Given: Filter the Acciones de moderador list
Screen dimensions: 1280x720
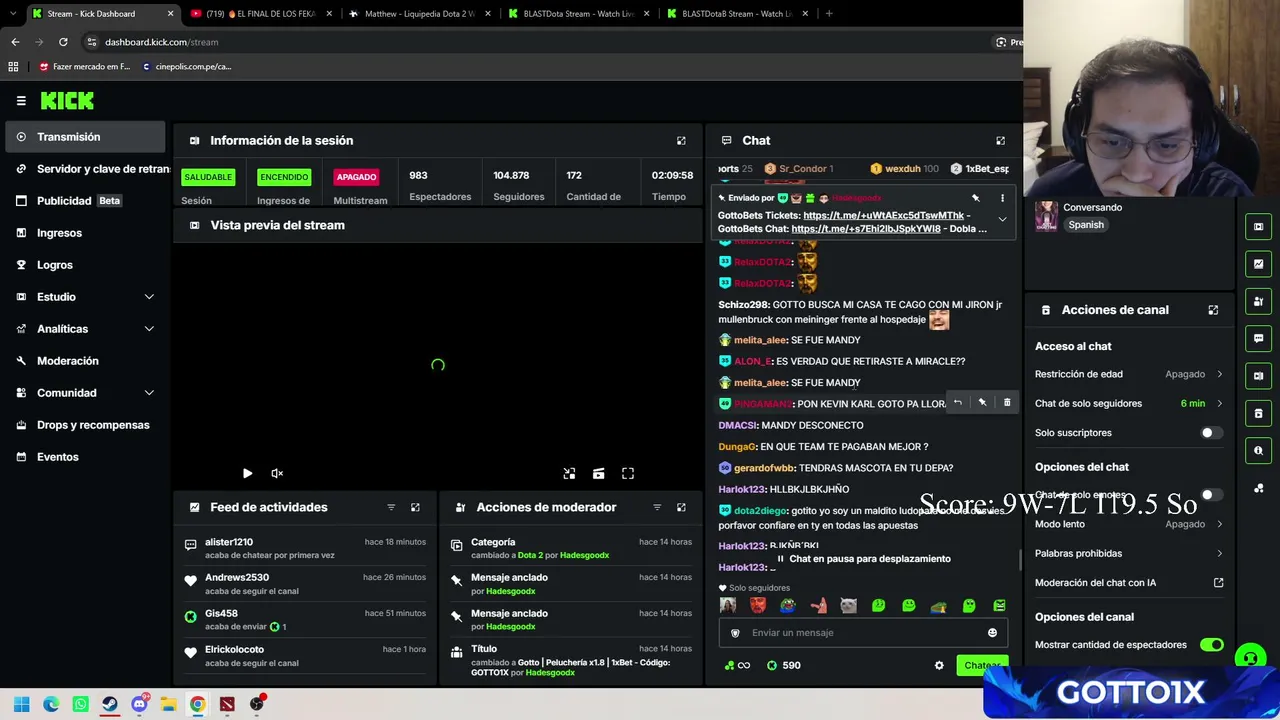Looking at the screenshot, I should click(657, 508).
